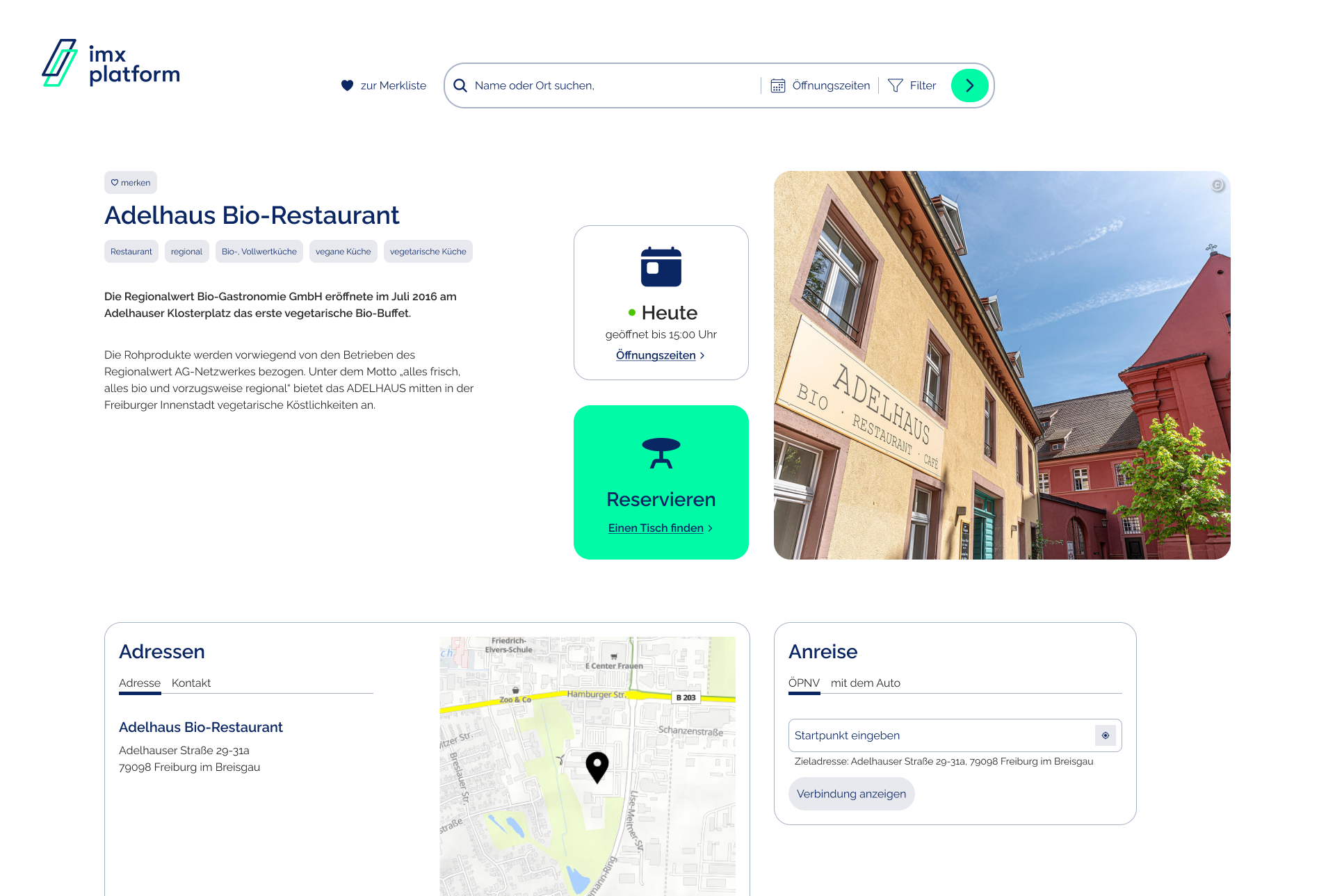Click the imx platform logo
This screenshot has width=1335, height=896.
point(111,63)
